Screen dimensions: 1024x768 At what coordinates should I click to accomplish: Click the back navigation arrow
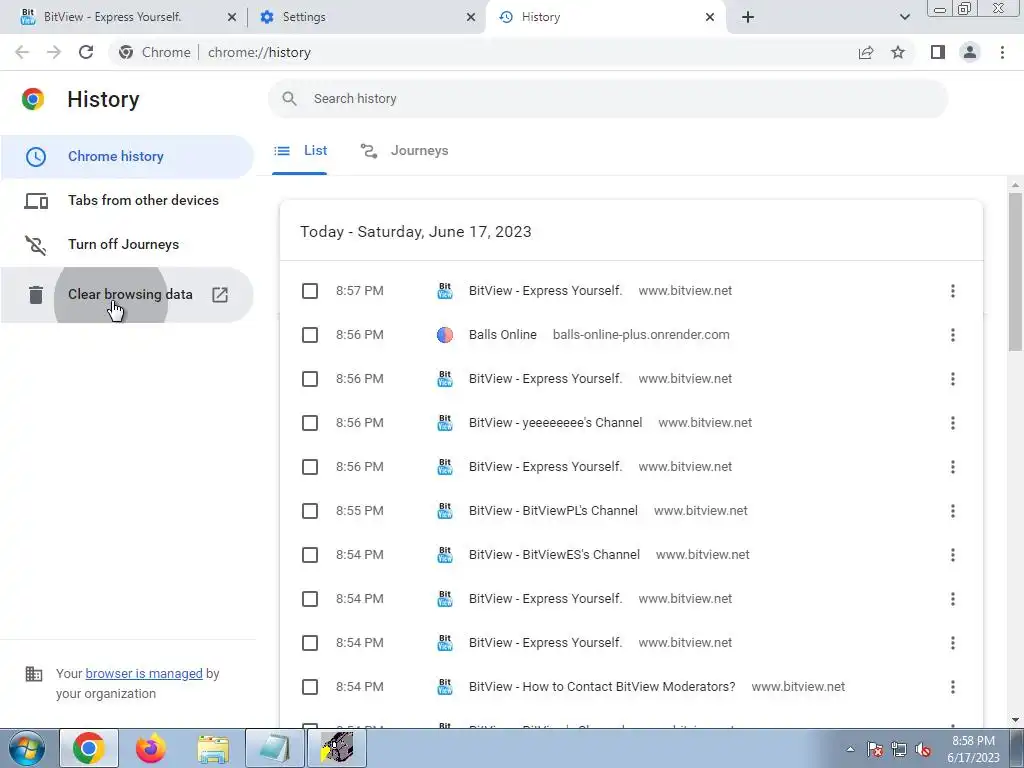click(22, 52)
